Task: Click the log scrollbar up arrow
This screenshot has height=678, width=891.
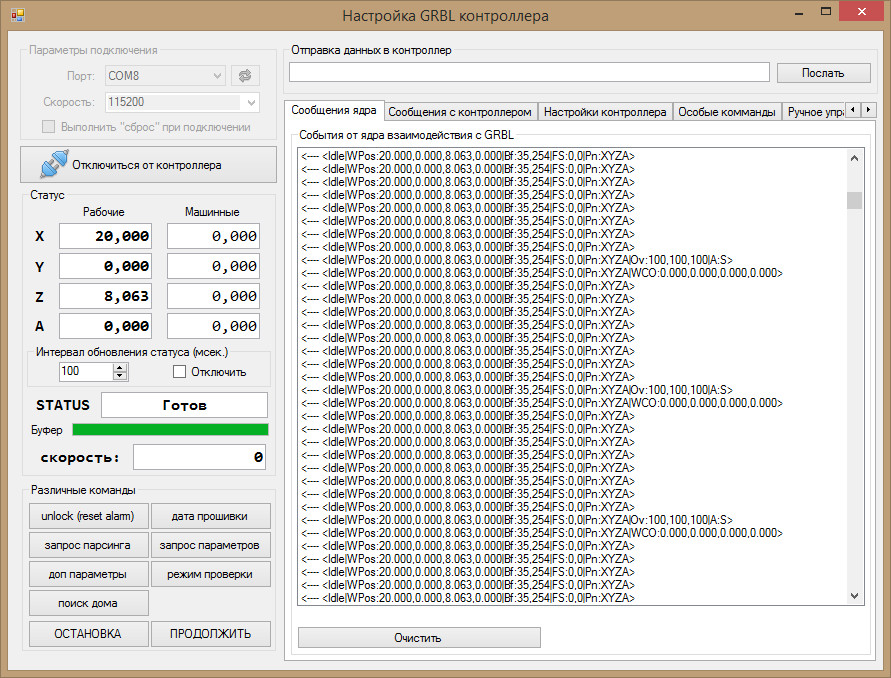Action: (854, 159)
